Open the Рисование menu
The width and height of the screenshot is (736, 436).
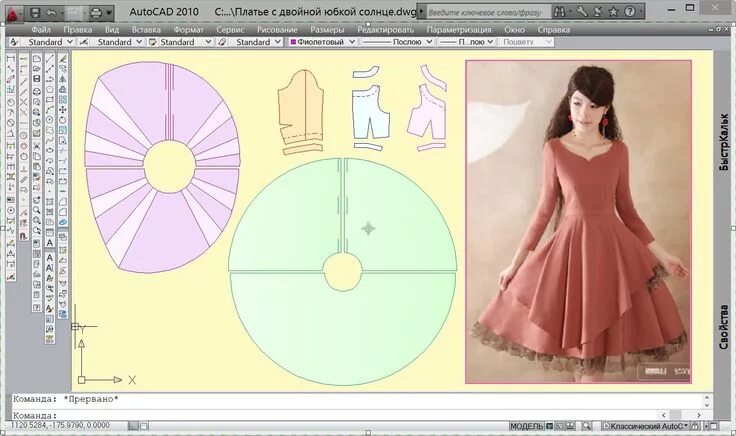point(277,30)
